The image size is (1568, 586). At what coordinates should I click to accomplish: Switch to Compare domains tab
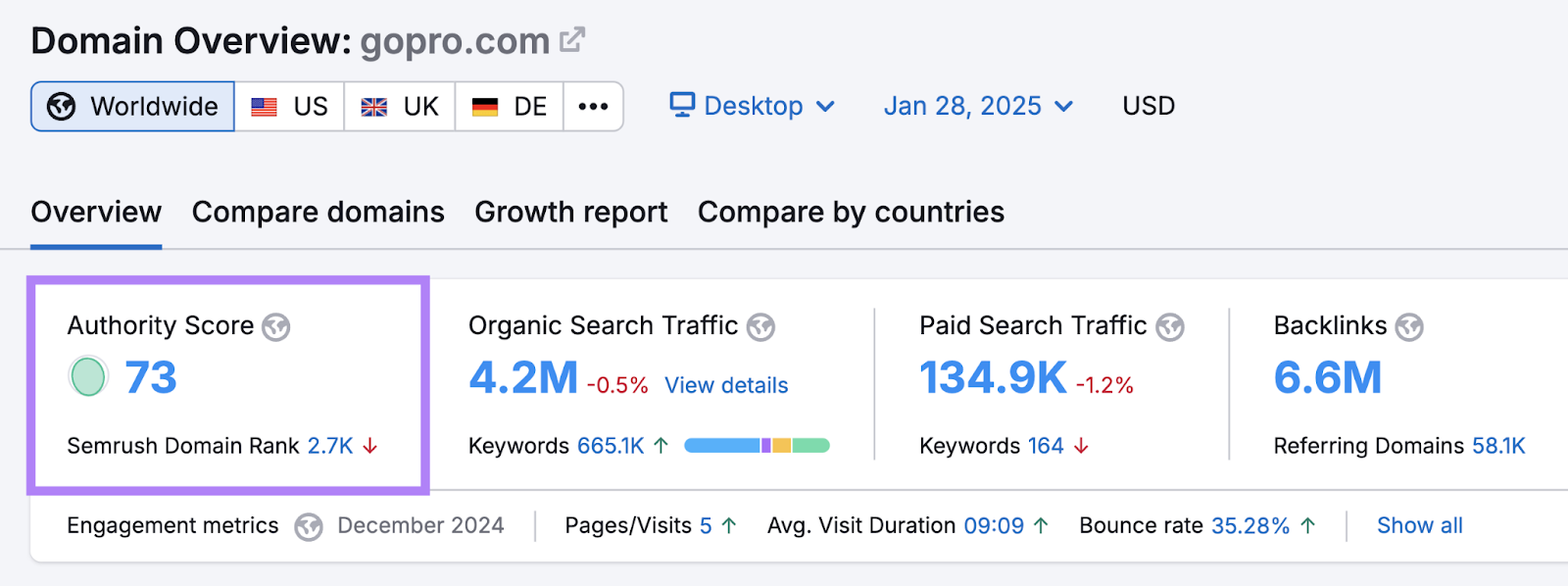[318, 212]
